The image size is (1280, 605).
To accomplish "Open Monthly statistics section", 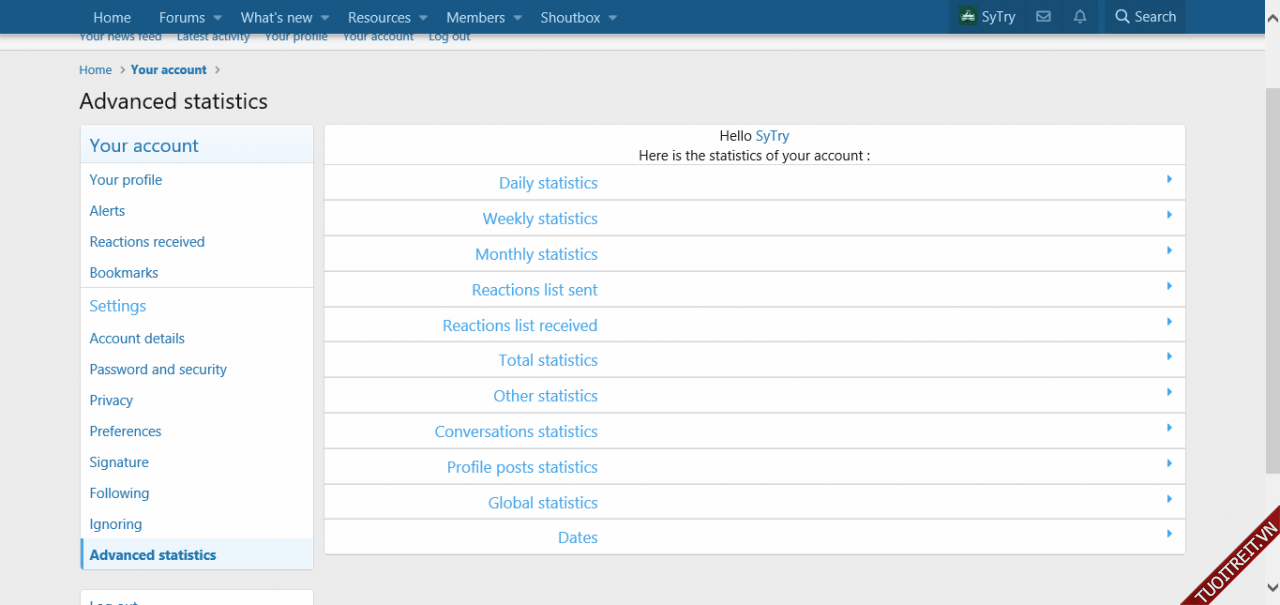I will [x=536, y=254].
